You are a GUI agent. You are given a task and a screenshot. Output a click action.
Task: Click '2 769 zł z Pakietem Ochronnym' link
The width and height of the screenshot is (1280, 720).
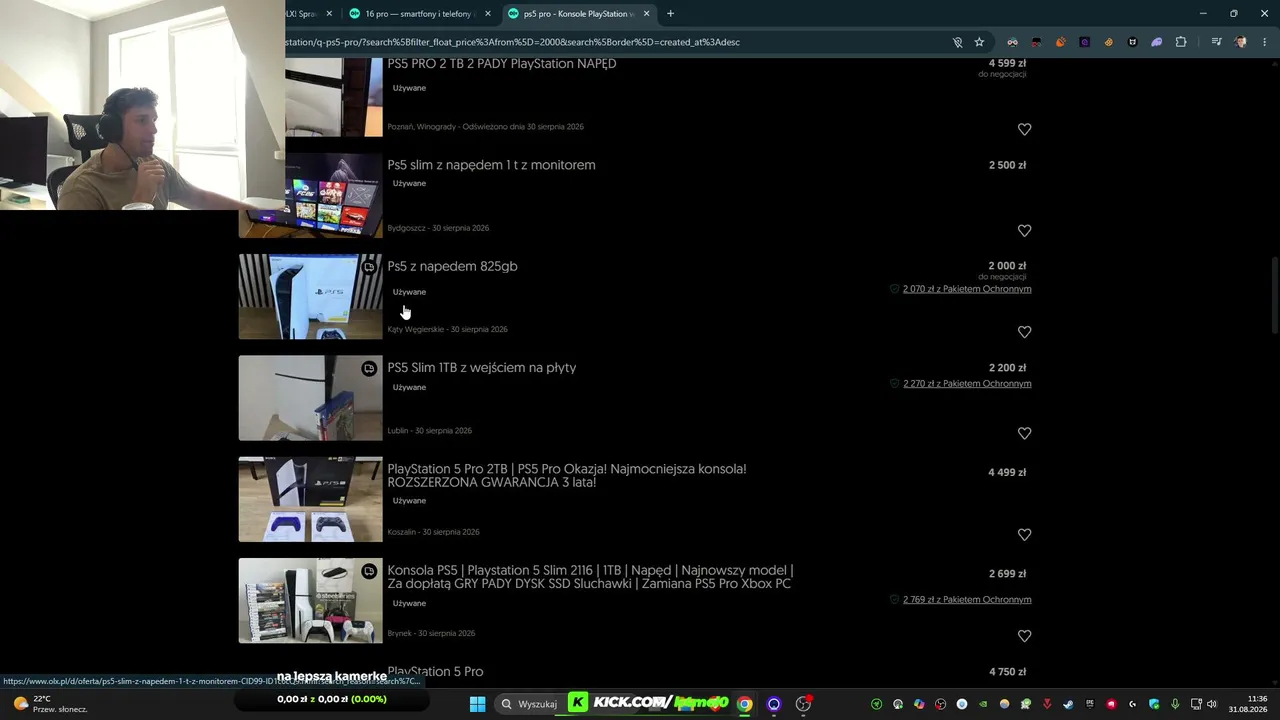(967, 600)
